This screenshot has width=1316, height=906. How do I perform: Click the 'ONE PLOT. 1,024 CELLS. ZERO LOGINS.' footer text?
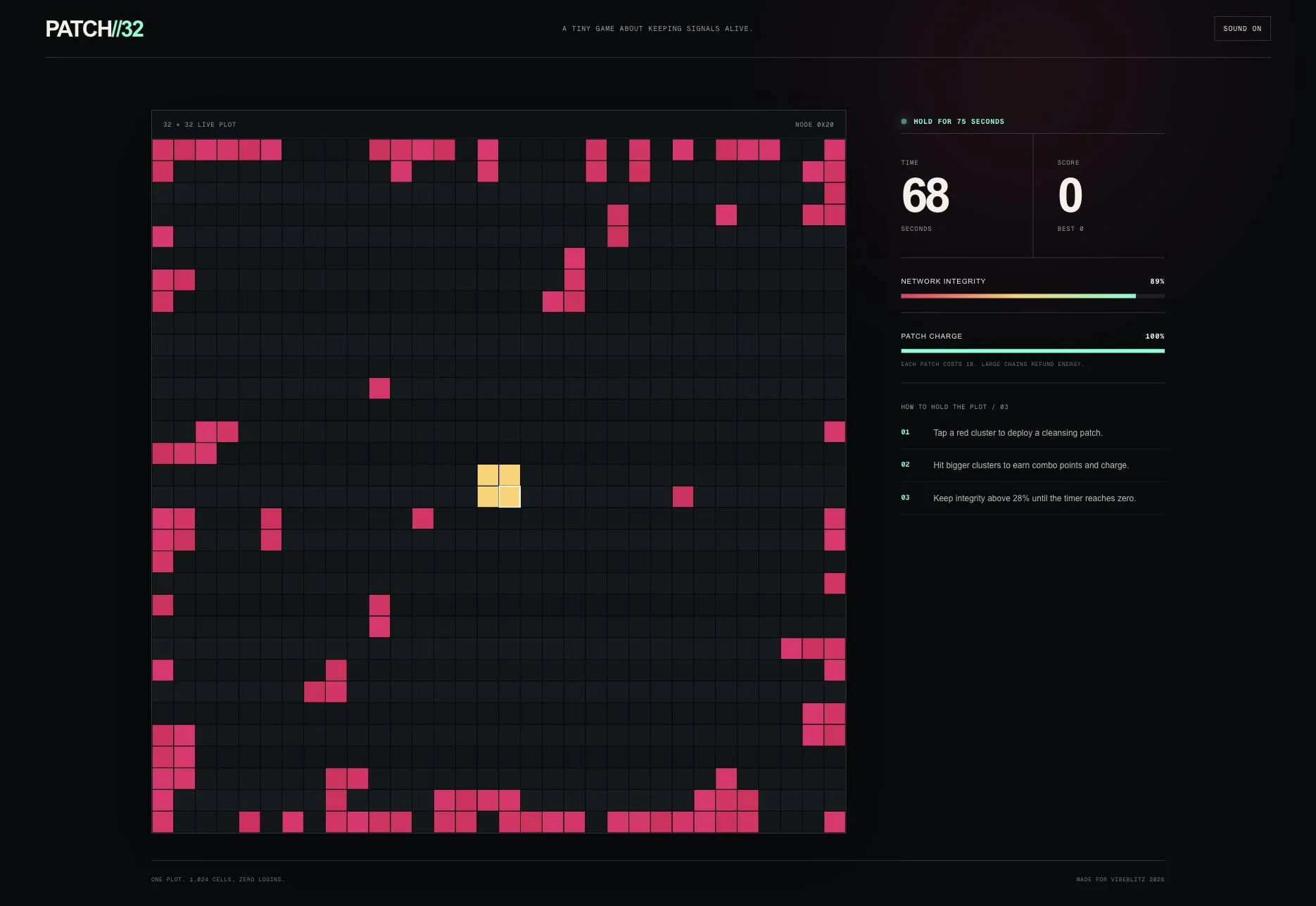coord(218,879)
